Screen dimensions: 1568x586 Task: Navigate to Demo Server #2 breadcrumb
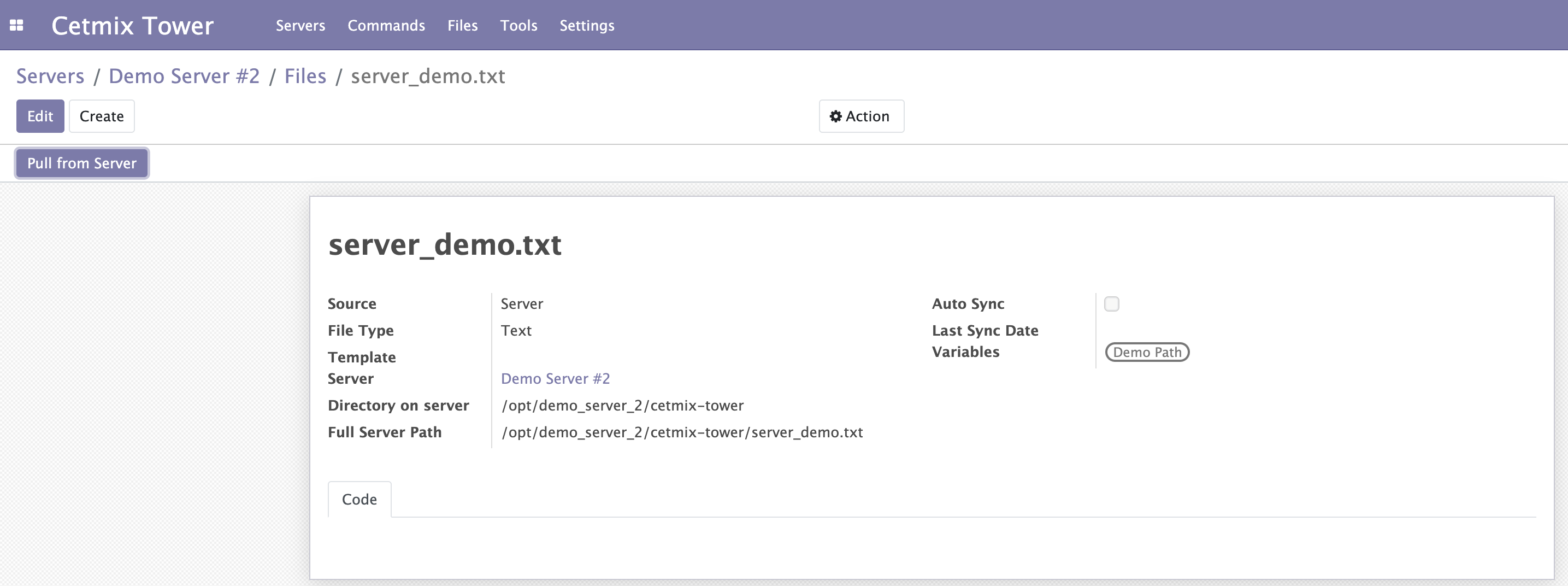coord(184,76)
